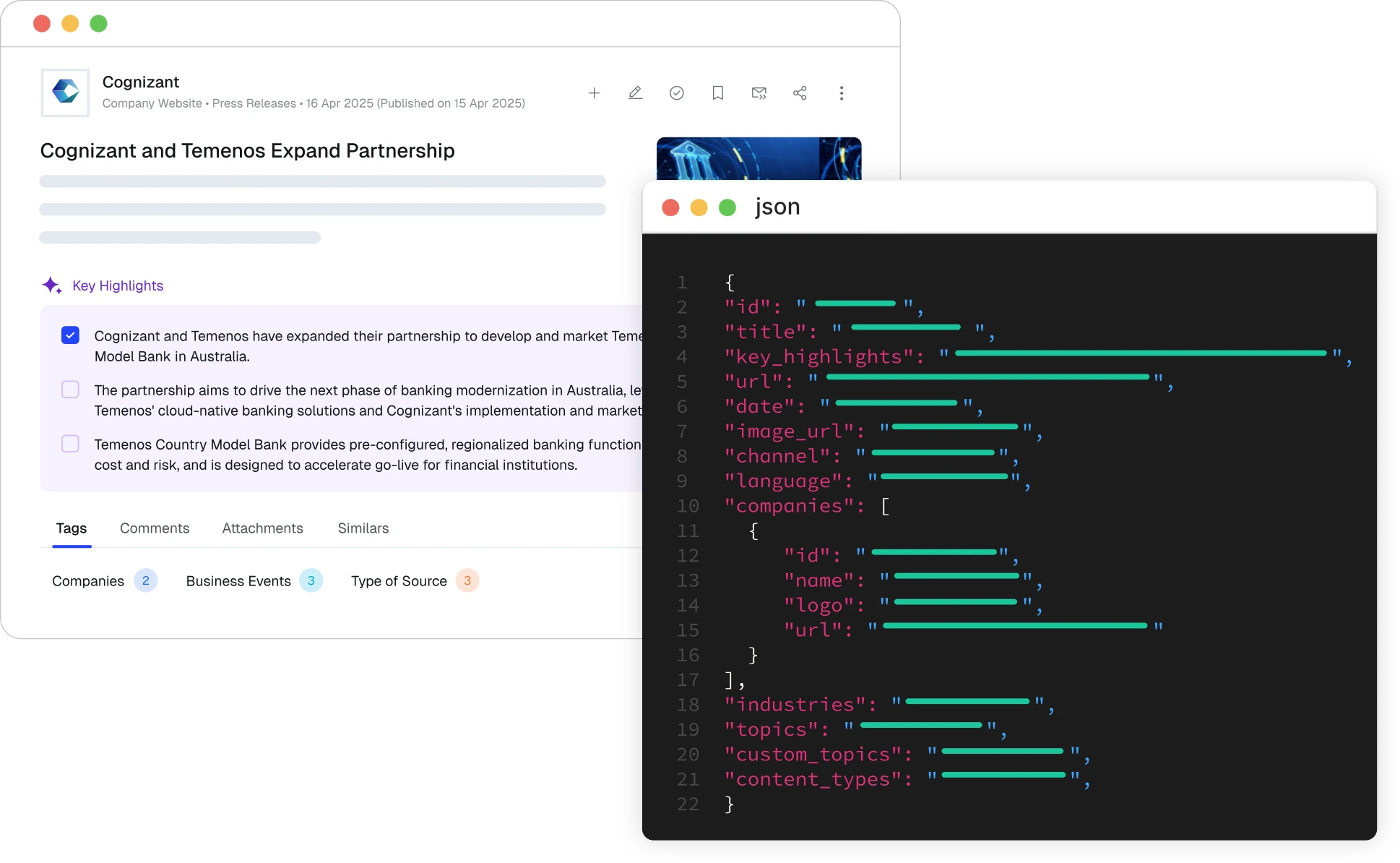Click the plus add icon
The height and width of the screenshot is (863, 1400).
[594, 93]
